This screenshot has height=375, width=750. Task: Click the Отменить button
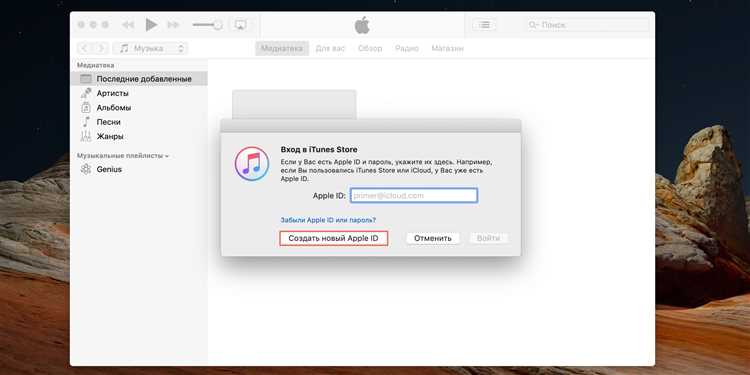pos(433,238)
